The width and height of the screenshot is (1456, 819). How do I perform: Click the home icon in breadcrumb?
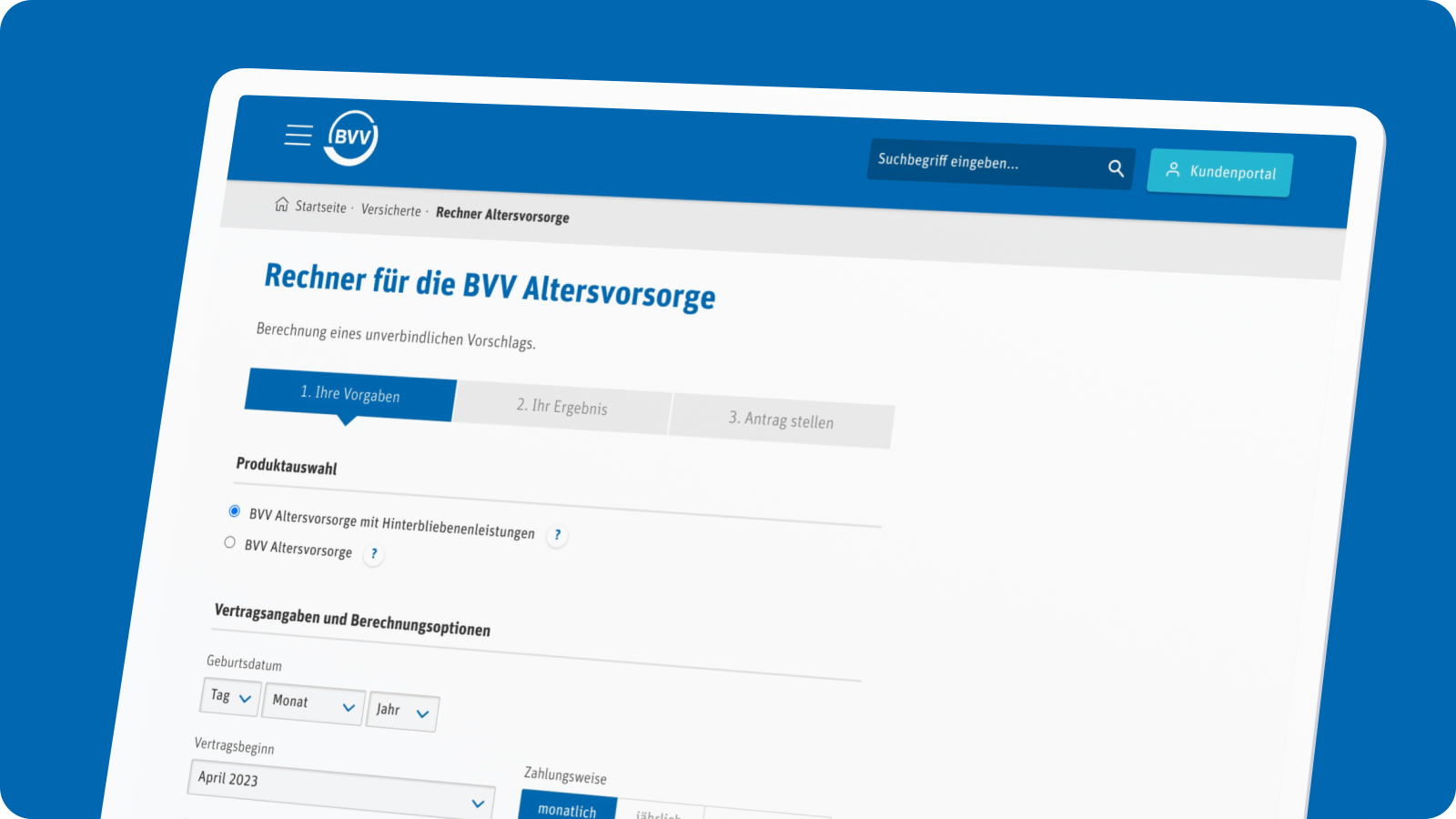tap(282, 204)
